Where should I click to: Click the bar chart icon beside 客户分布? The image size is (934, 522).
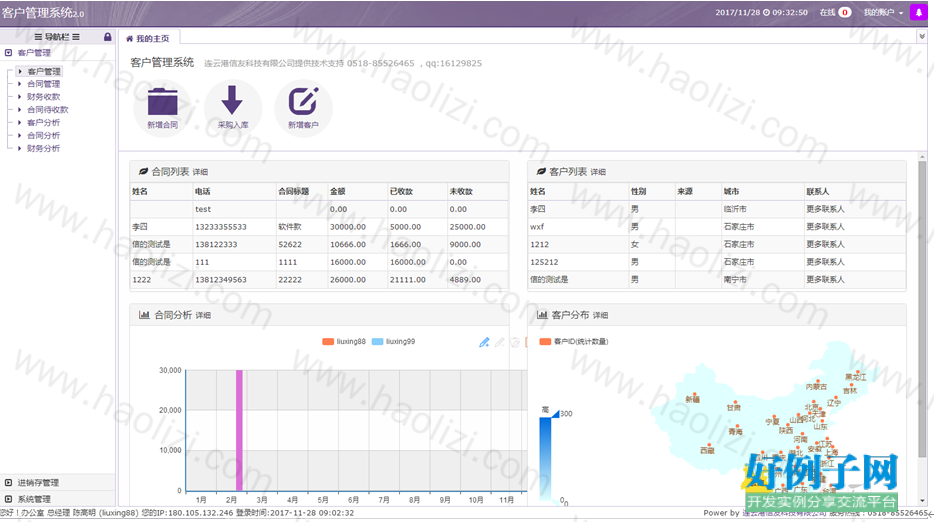click(x=542, y=315)
